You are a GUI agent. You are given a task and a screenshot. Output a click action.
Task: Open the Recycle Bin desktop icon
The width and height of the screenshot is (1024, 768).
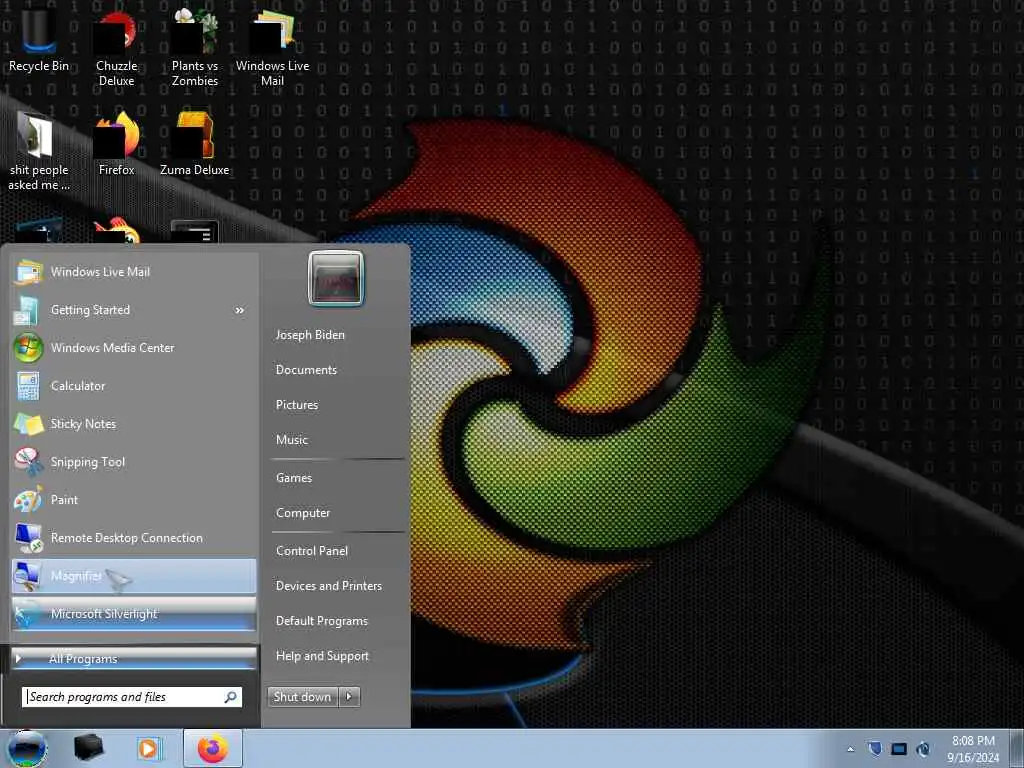pos(39,39)
